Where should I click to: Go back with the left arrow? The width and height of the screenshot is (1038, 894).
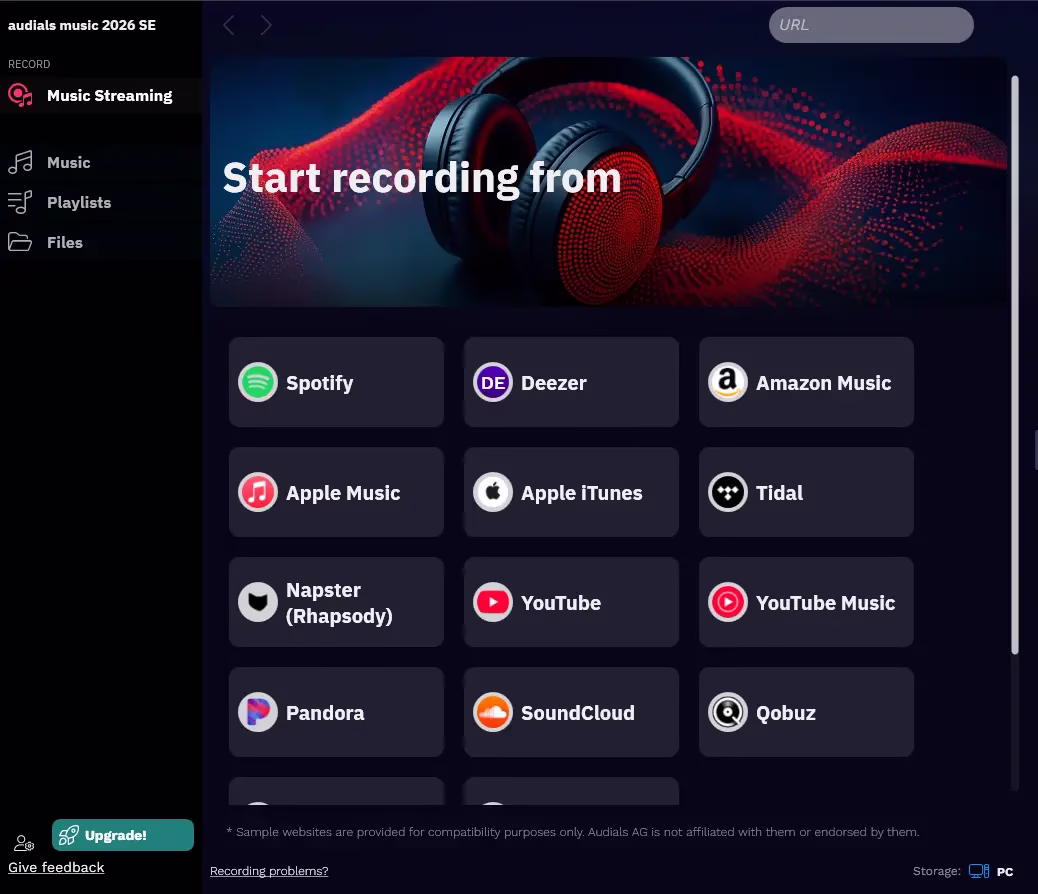[229, 25]
